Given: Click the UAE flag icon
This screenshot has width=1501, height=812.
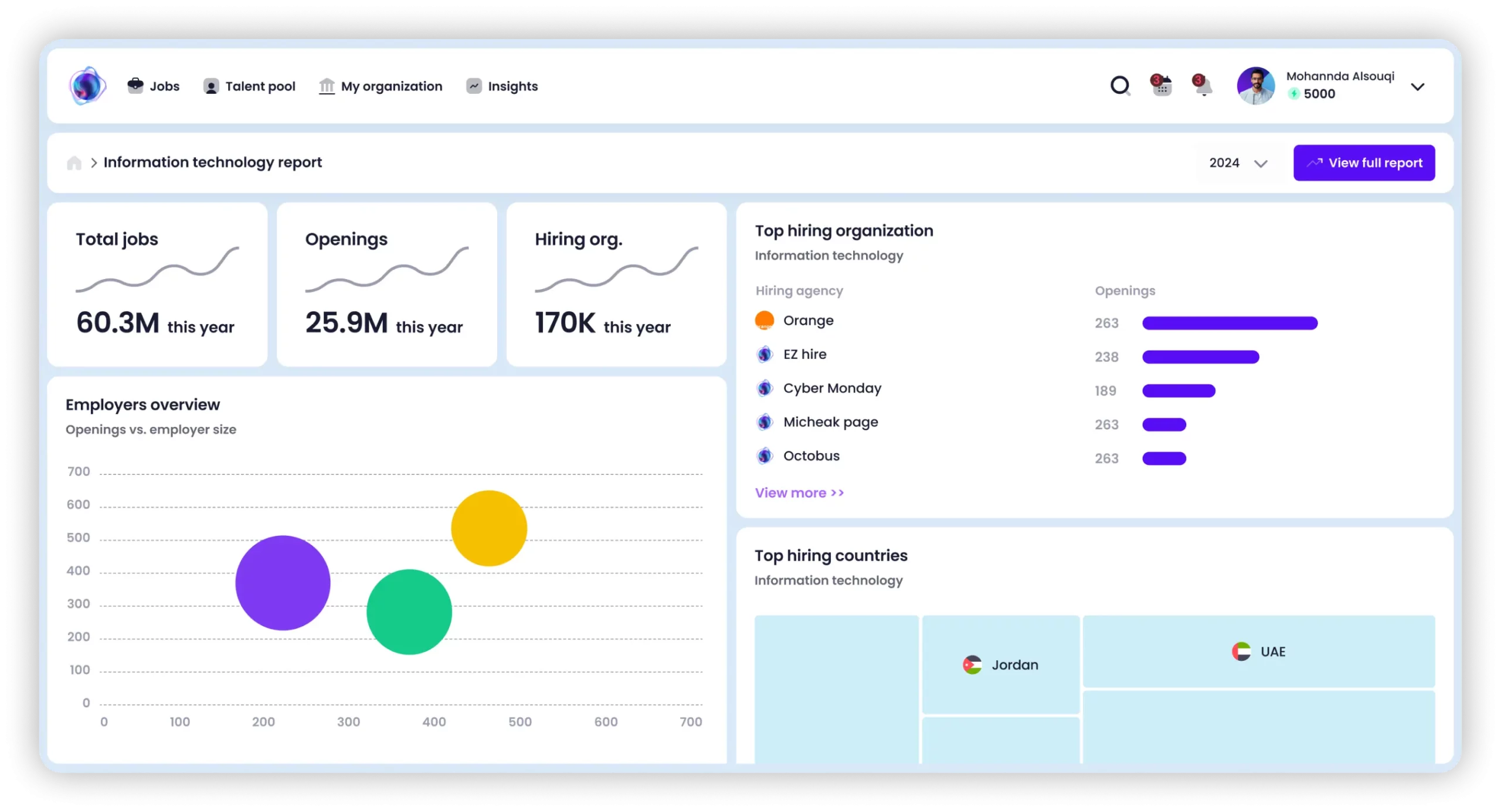Looking at the screenshot, I should tap(1241, 651).
